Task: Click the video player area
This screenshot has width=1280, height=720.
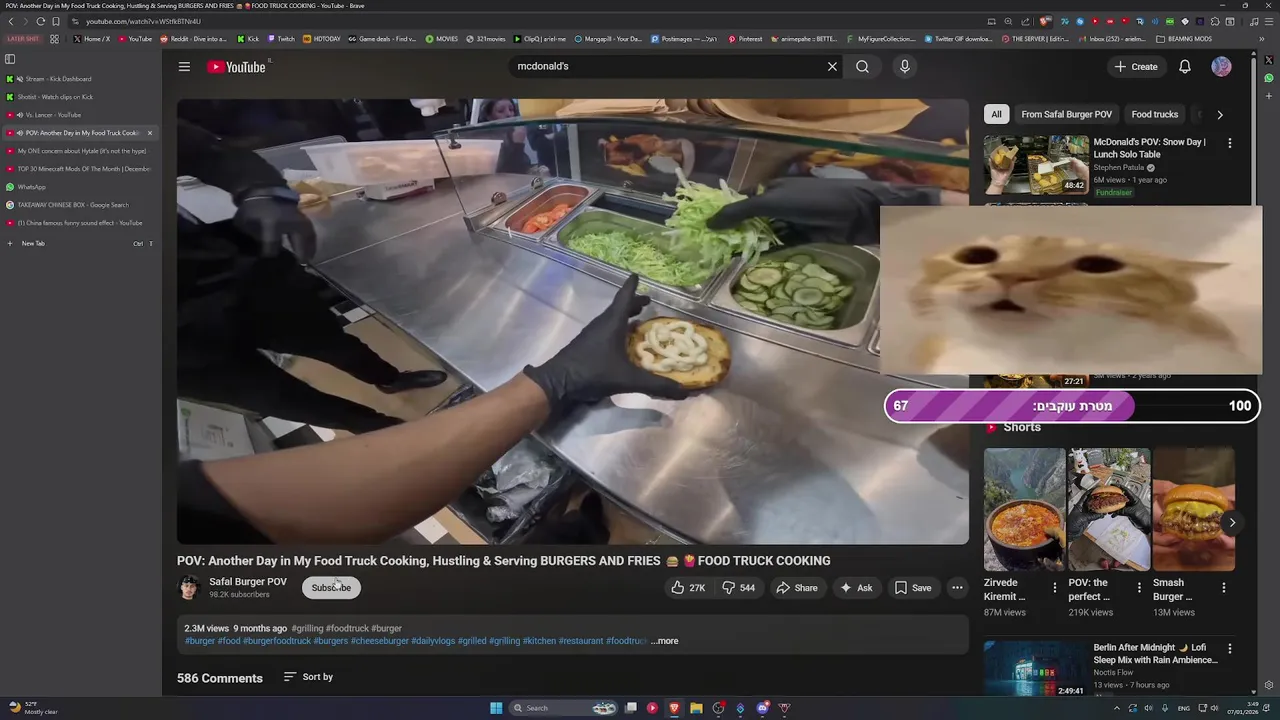Action: click(573, 321)
